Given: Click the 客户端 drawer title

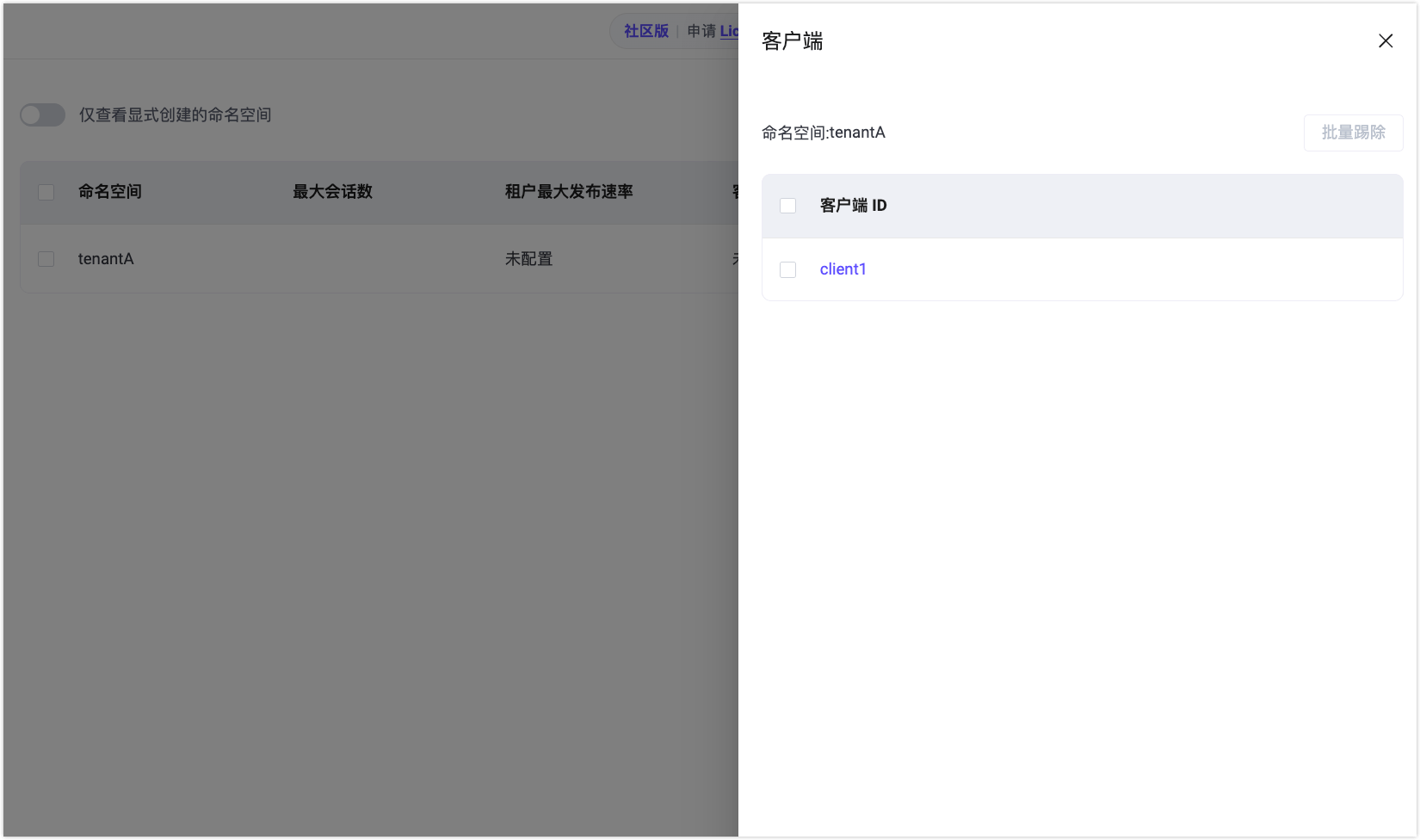Looking at the screenshot, I should point(790,40).
